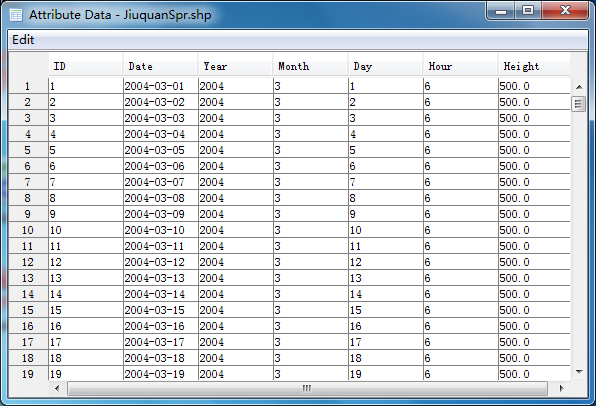This screenshot has width=596, height=406.
Task: Click the Day column header
Action: (x=385, y=66)
